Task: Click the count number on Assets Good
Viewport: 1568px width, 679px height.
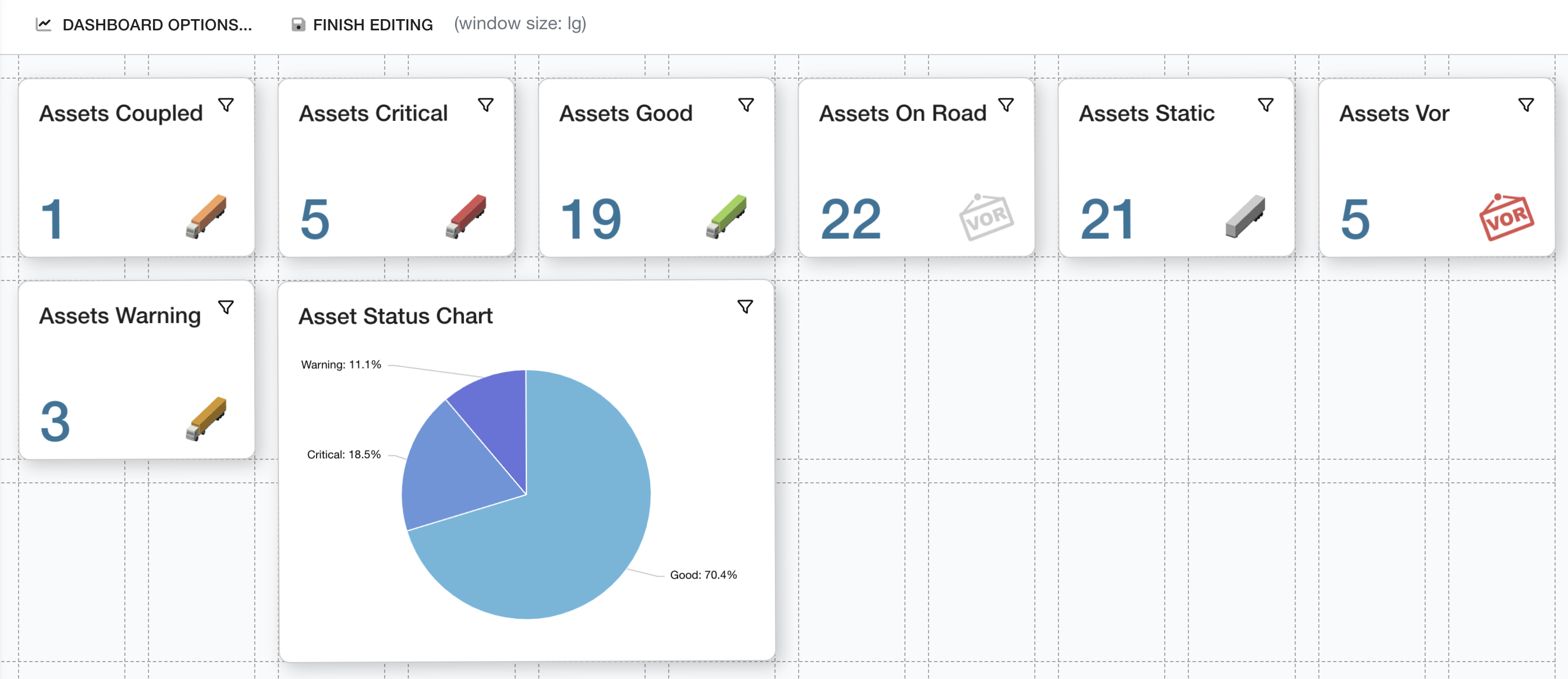Action: pyautogui.click(x=591, y=219)
